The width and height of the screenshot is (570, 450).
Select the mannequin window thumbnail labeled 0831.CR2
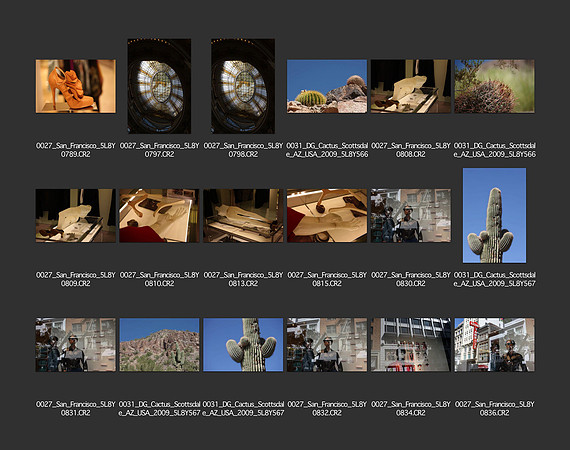76,345
